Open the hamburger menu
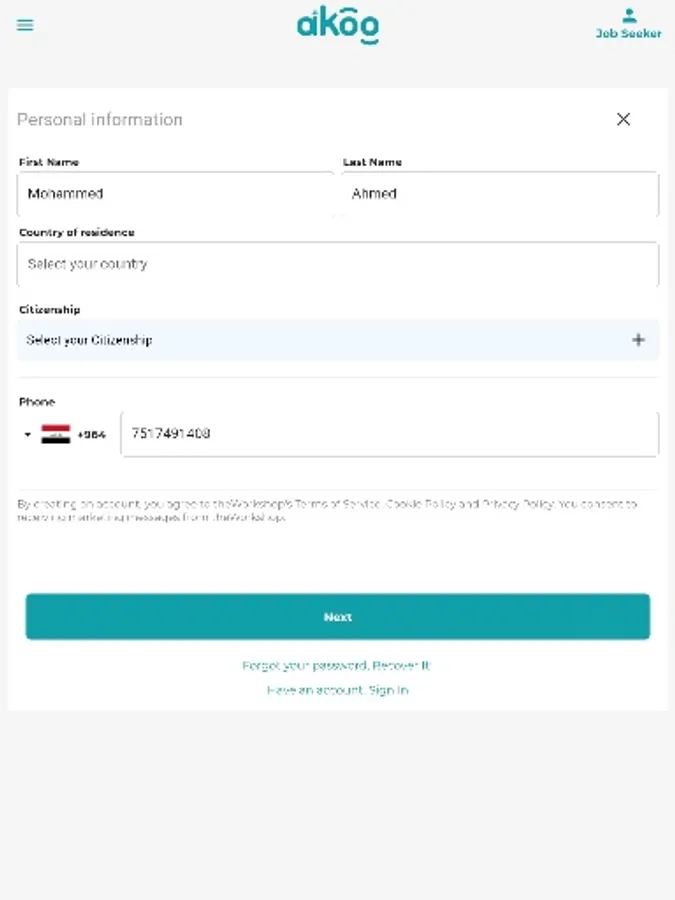Screen dimensions: 675x900 coord(25,25)
